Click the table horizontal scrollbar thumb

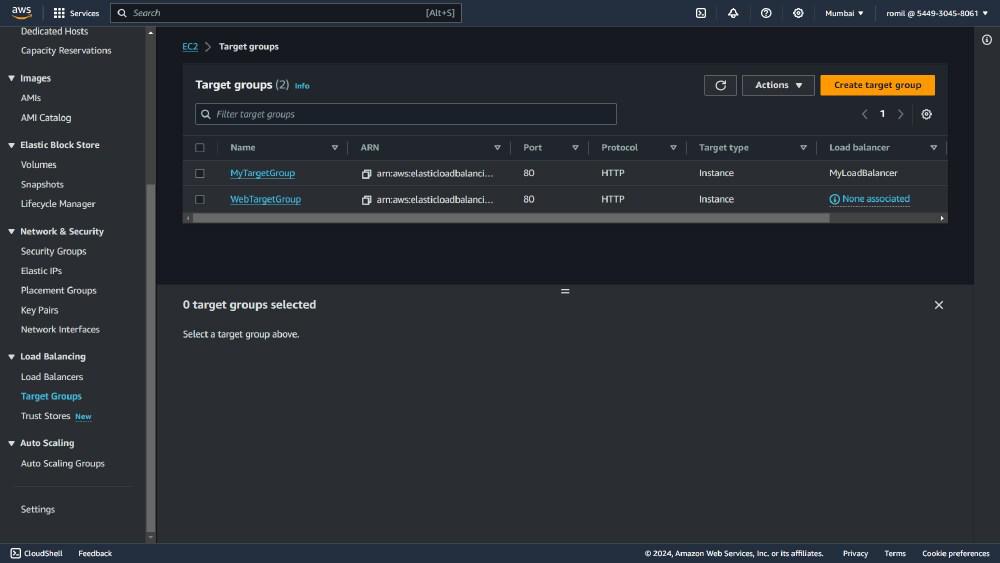pos(511,218)
